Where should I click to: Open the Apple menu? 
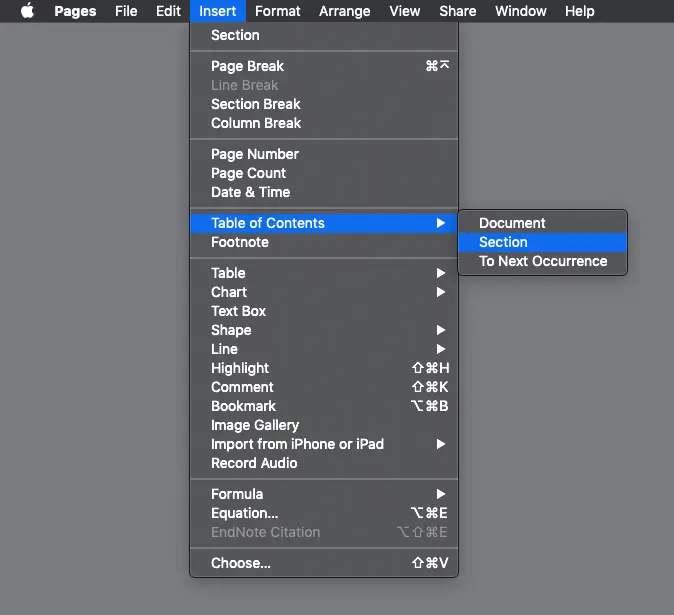coord(28,11)
